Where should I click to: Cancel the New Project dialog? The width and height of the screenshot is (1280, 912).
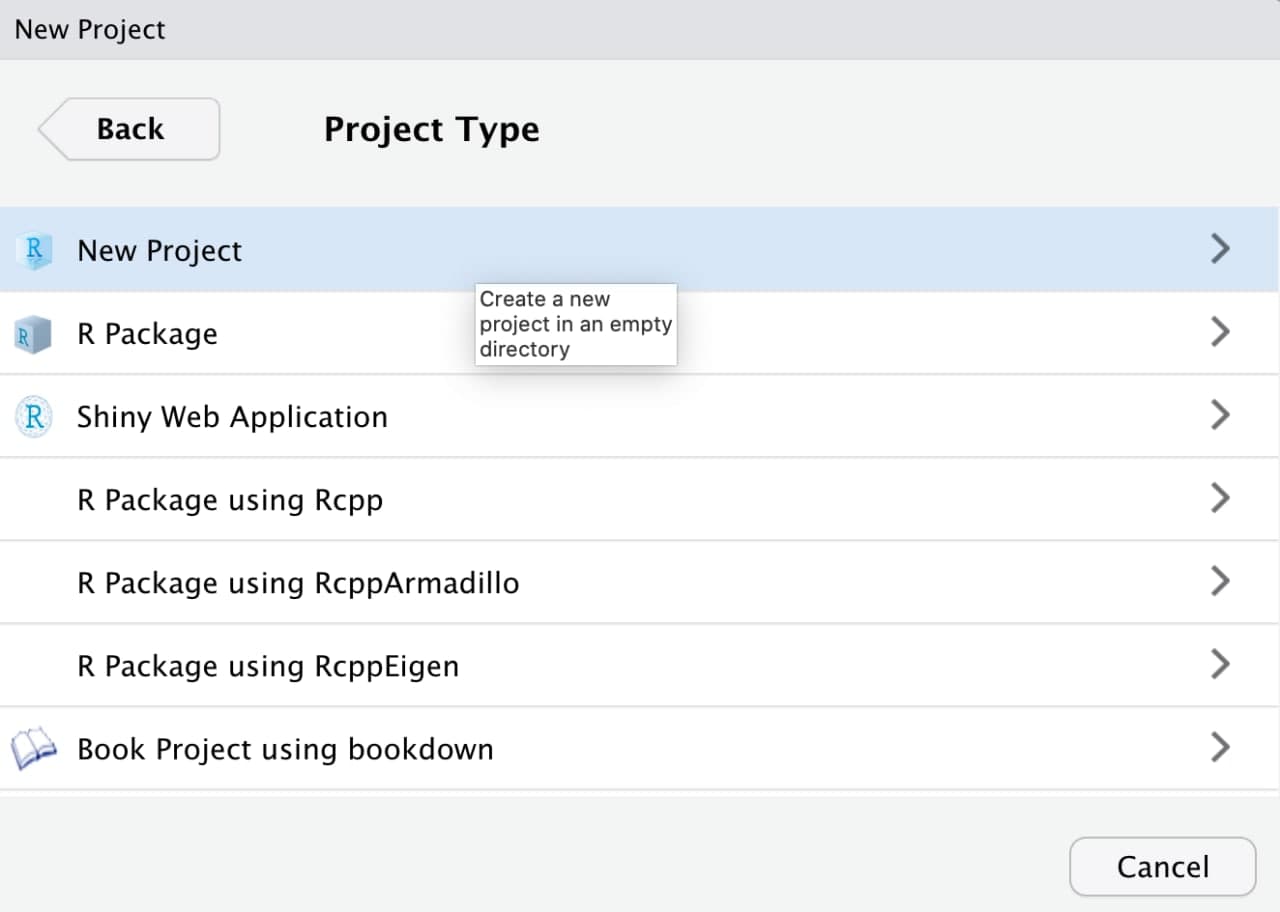pyautogui.click(x=1162, y=866)
